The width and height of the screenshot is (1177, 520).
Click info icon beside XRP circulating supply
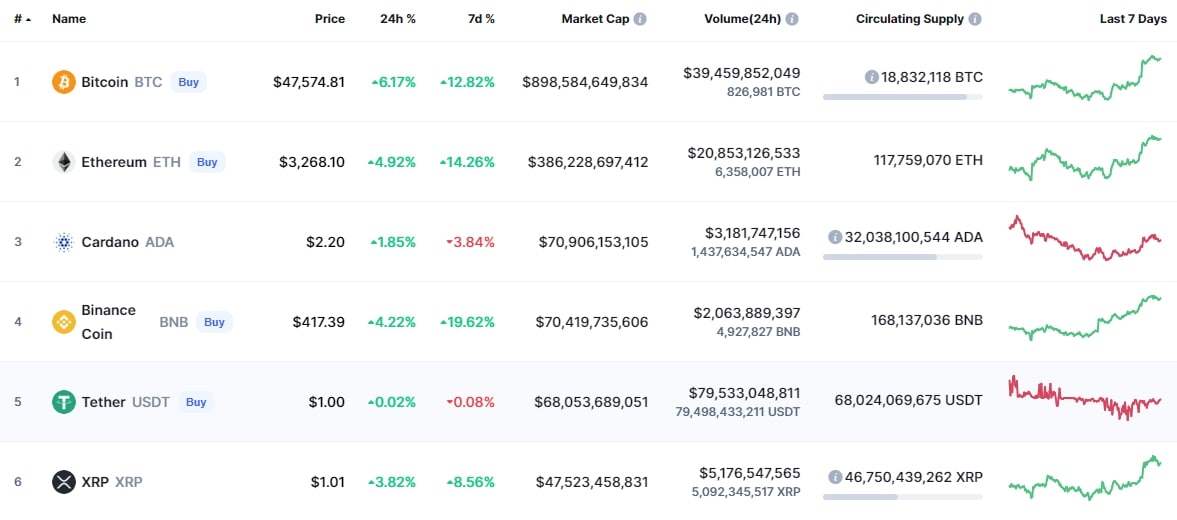tap(835, 476)
